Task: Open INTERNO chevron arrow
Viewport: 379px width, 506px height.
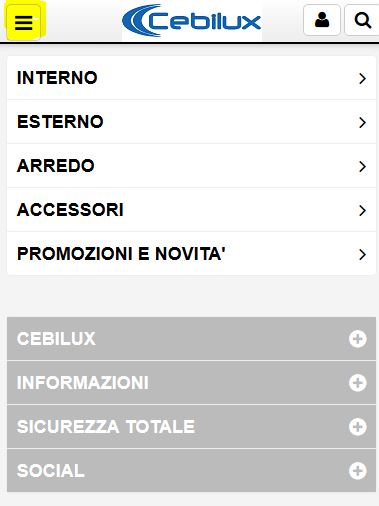Action: coord(362,78)
